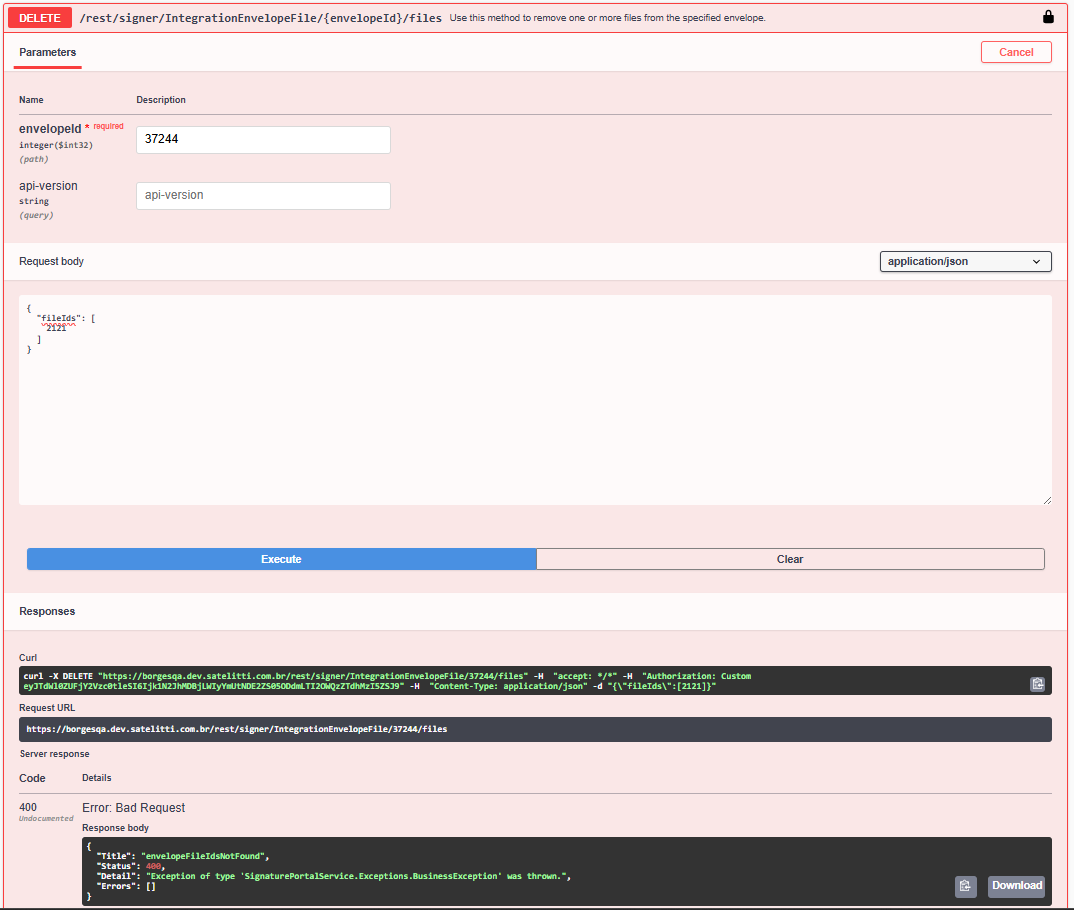The width and height of the screenshot is (1074, 910).
Task: Grab the request body textarea resize handle
Action: pyautogui.click(x=1047, y=500)
